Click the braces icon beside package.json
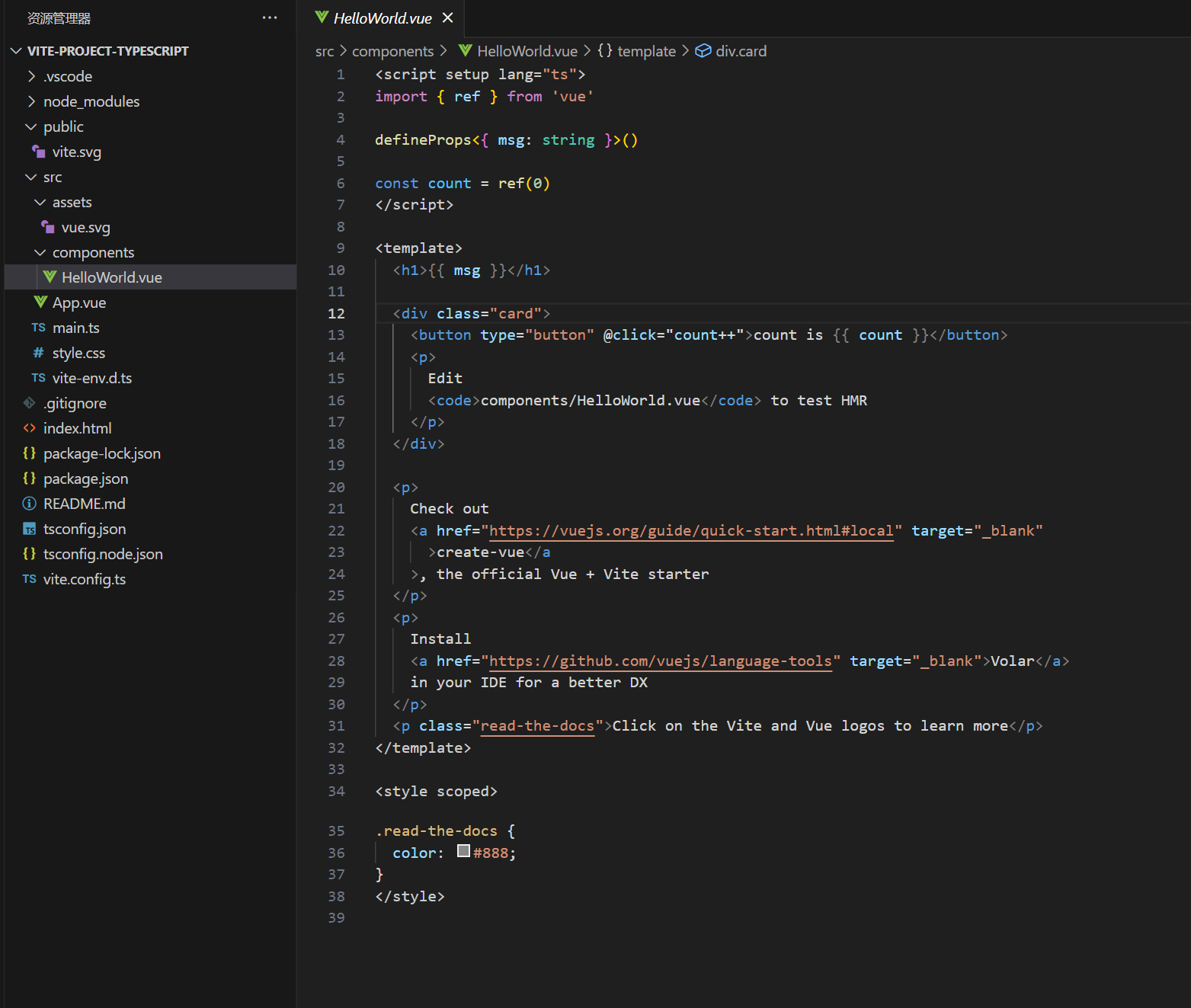 [x=30, y=478]
